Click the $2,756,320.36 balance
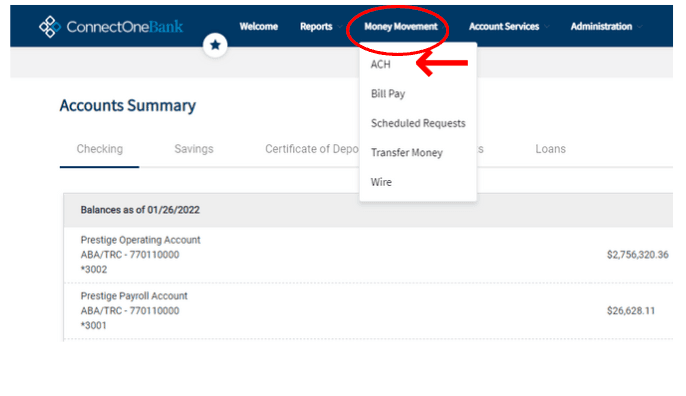This screenshot has width=686, height=396. pos(637,255)
